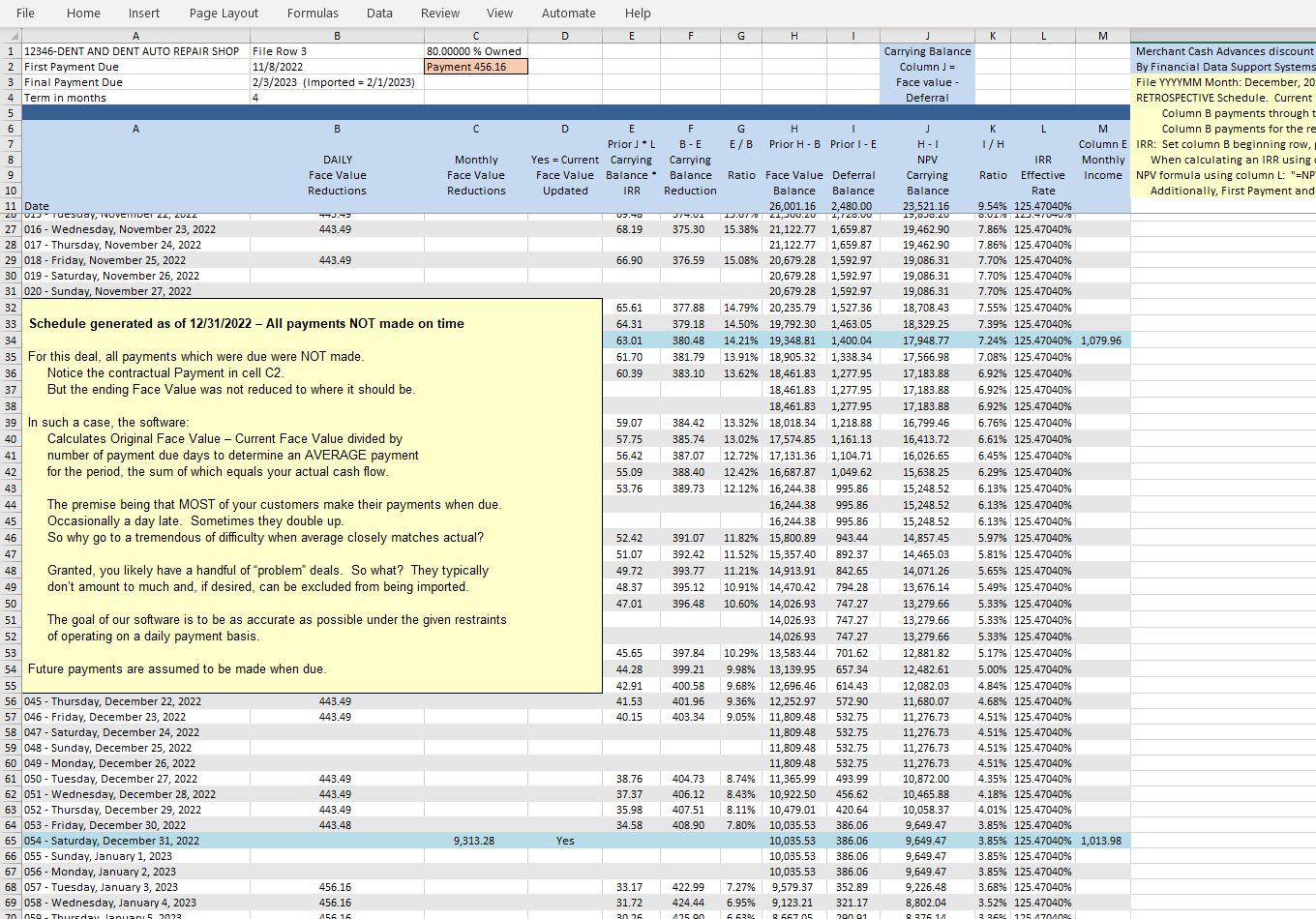Click the 'Payment 456.16' cell
Screen dimensions: 1316x919
pyautogui.click(x=476, y=67)
